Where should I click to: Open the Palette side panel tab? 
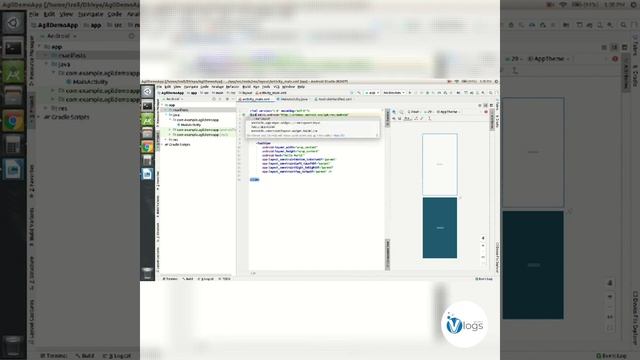(388, 118)
